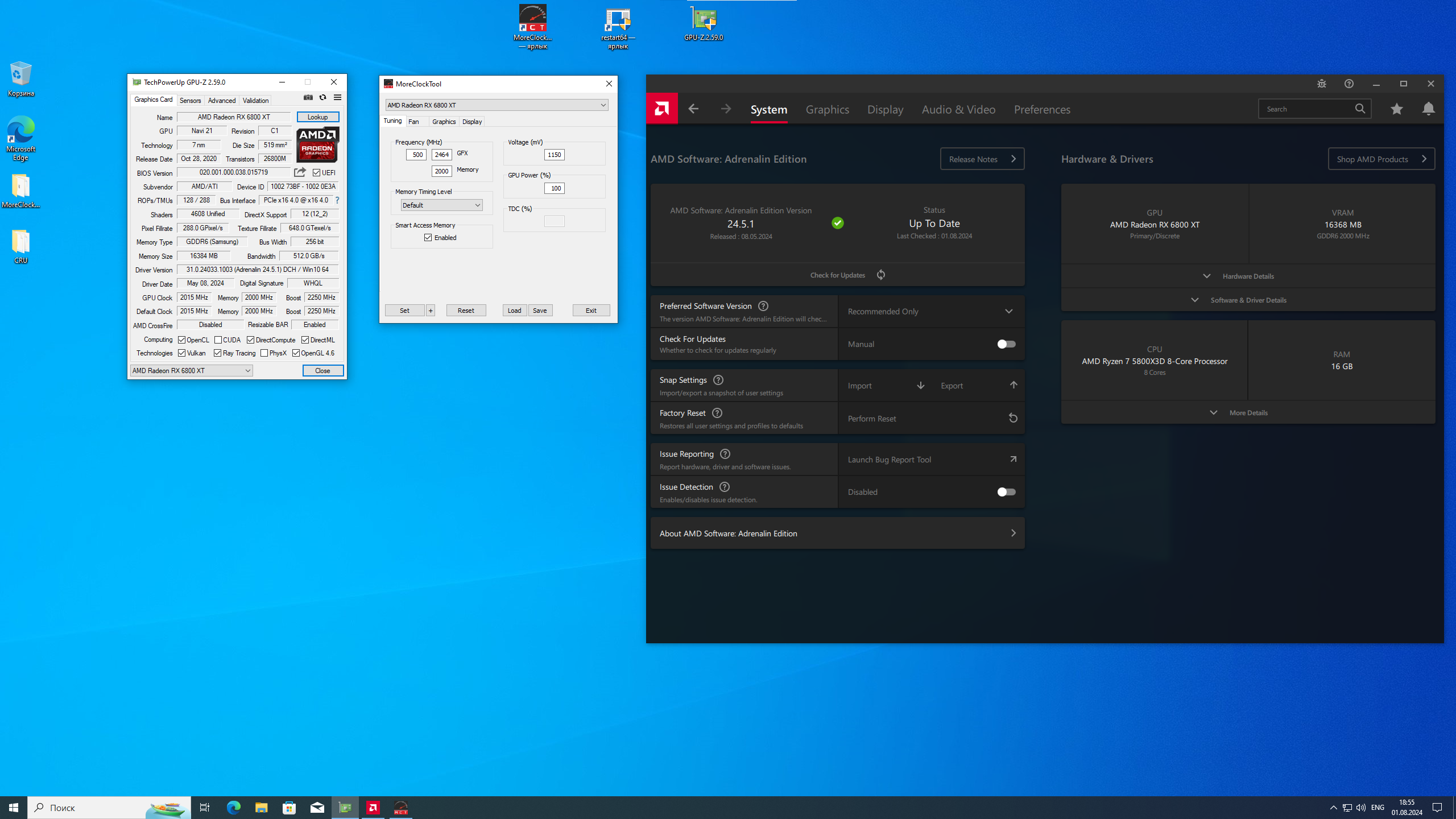
Task: Expand Hardware Details section
Action: (x=1248, y=276)
